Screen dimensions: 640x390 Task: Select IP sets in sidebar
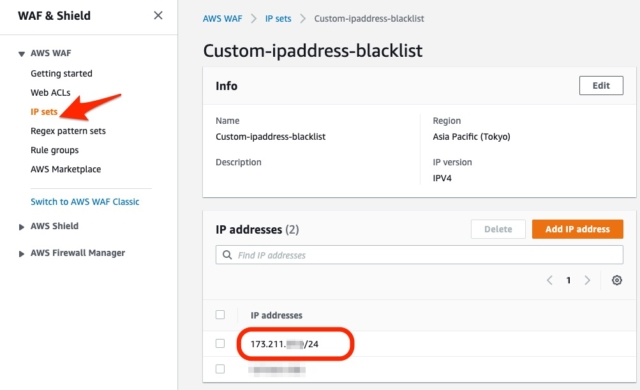coord(44,112)
